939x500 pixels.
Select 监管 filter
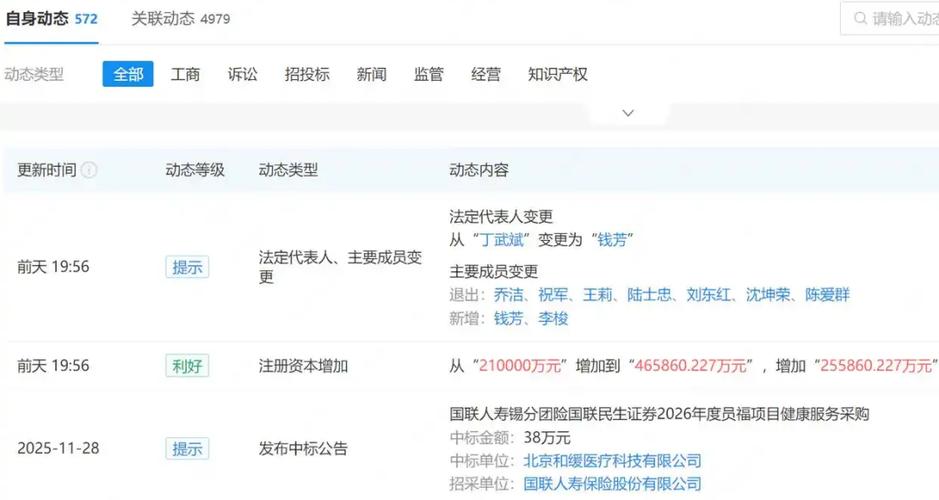429,74
